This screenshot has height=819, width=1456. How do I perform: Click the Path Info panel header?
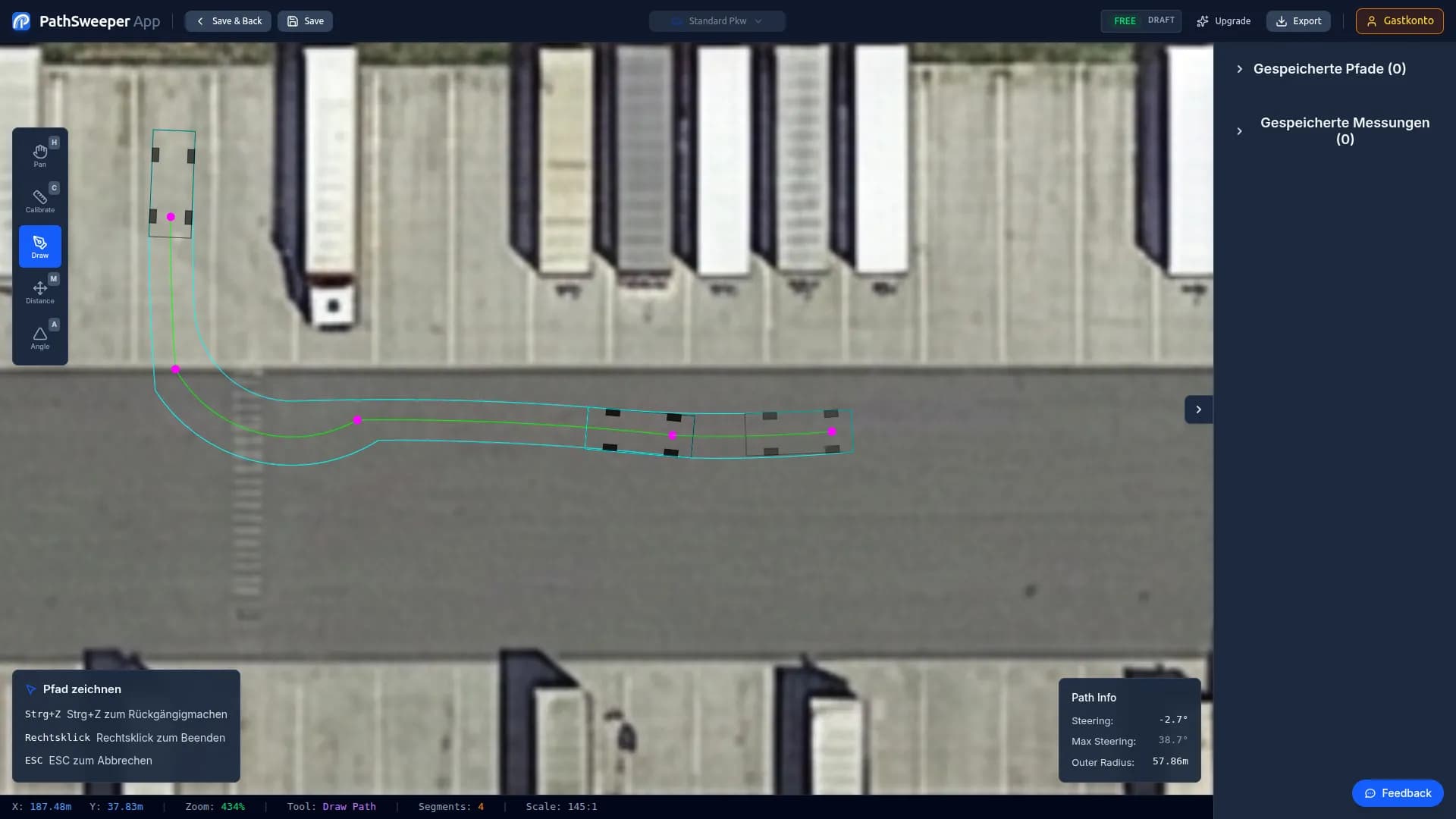(x=1094, y=698)
